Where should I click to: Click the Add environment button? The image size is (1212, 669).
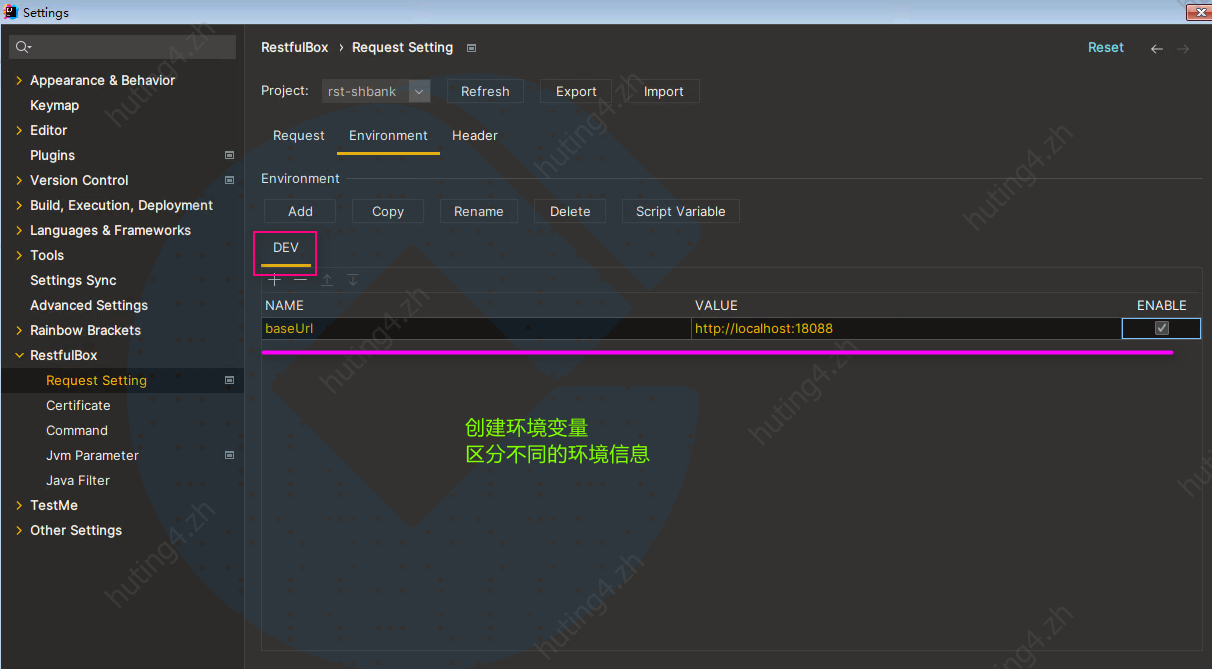[300, 211]
